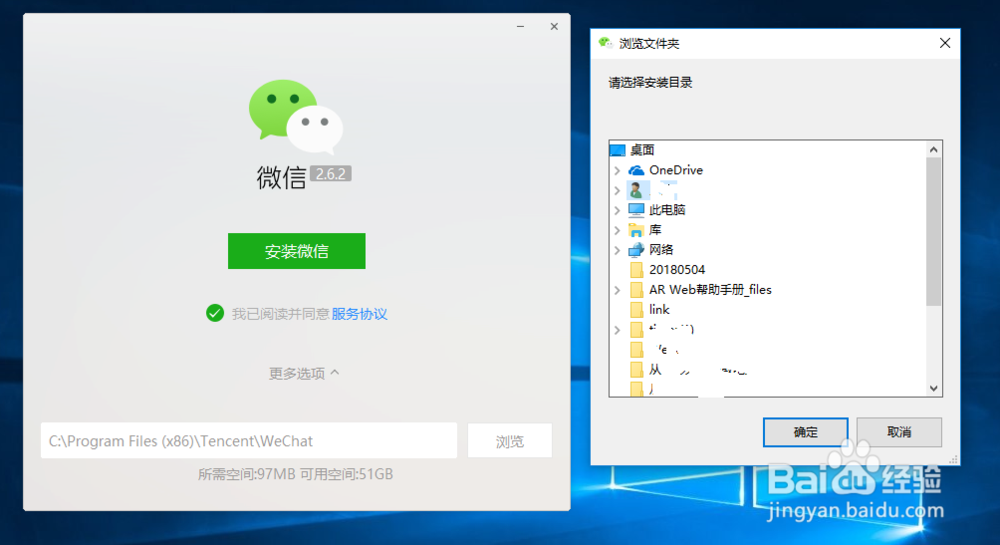Click the user profile folder icon
This screenshot has height=545, width=1000.
[x=636, y=190]
